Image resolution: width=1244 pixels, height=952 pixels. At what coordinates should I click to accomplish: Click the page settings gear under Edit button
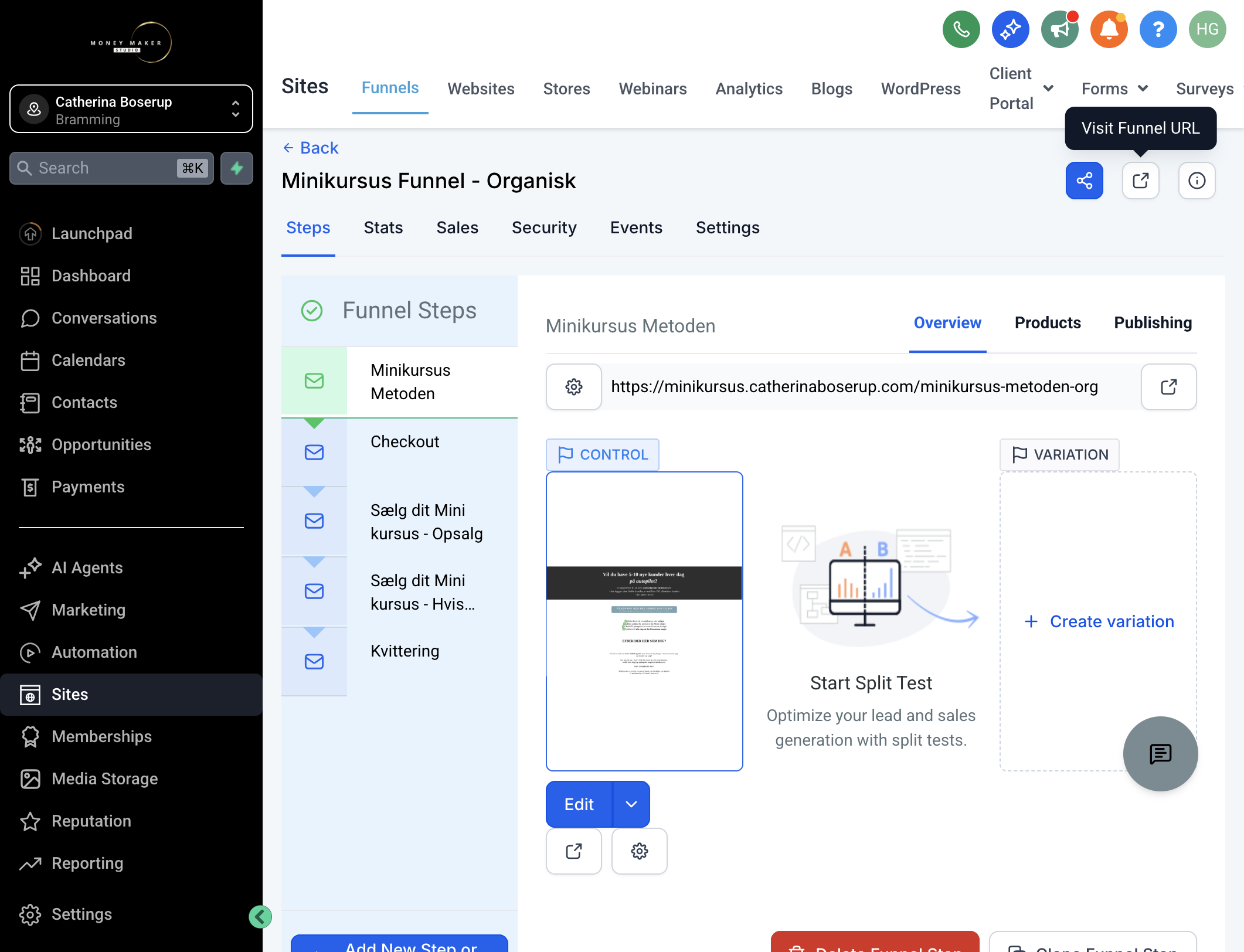pyautogui.click(x=639, y=851)
